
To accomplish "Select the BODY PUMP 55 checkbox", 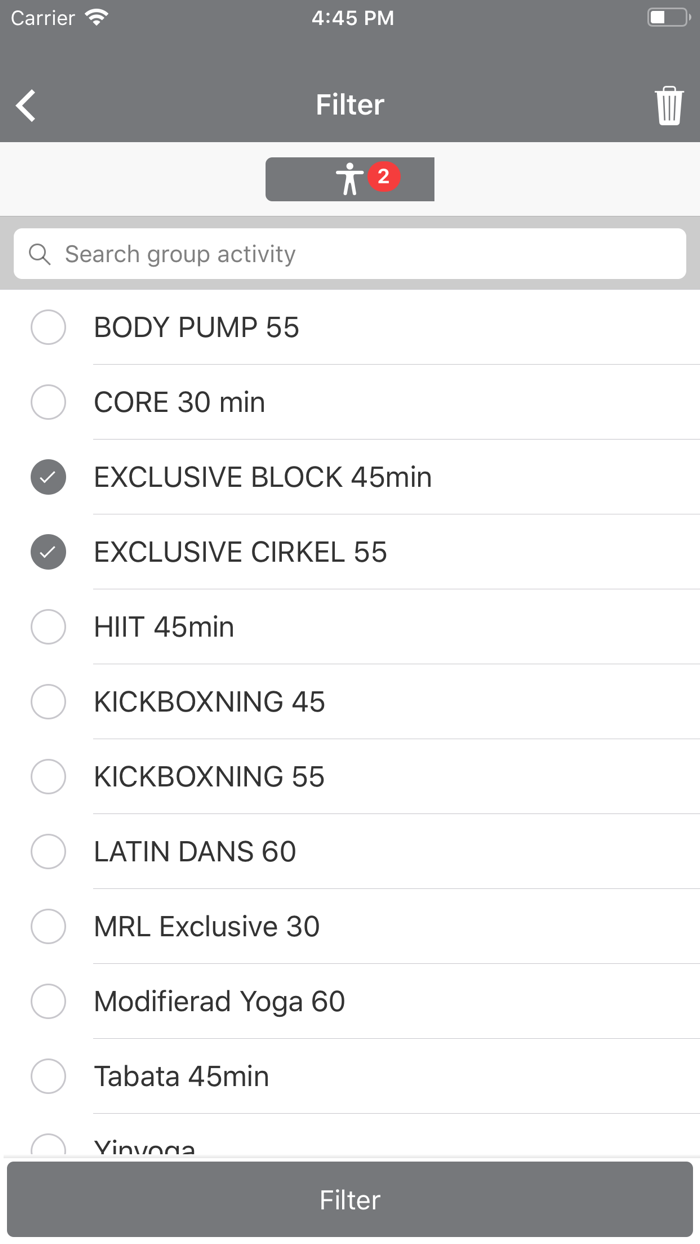I will point(48,327).
